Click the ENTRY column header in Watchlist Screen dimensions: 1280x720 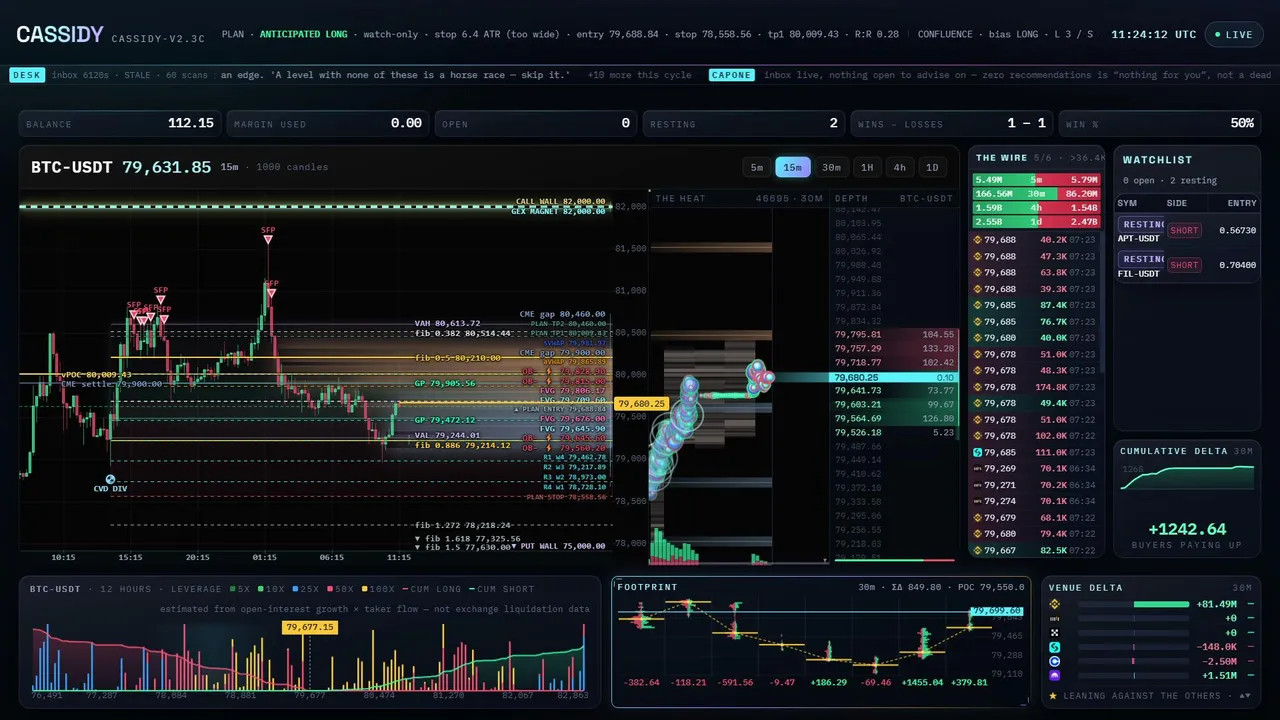tap(1241, 203)
